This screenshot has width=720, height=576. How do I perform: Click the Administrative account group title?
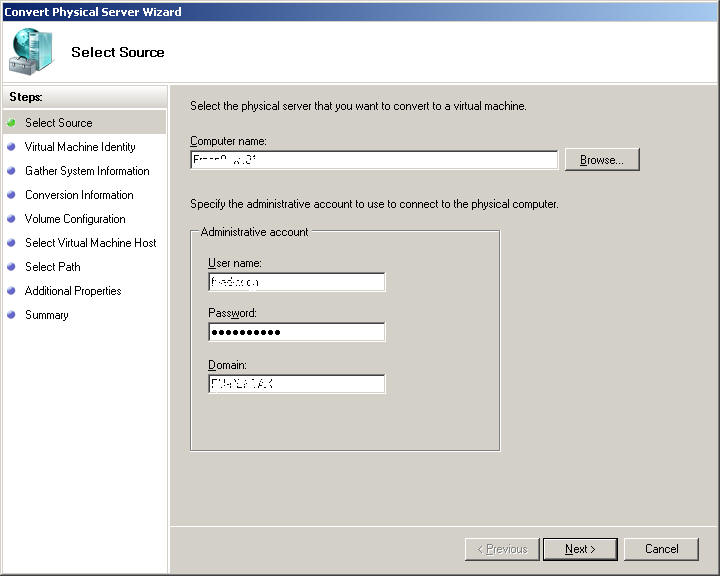[x=254, y=232]
